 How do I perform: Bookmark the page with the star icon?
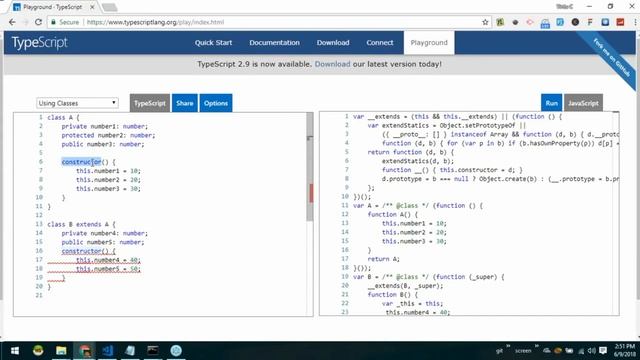point(485,22)
